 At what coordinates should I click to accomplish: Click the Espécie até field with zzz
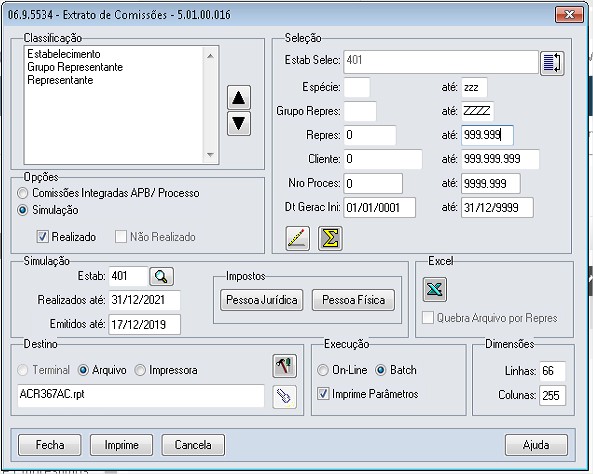474,87
